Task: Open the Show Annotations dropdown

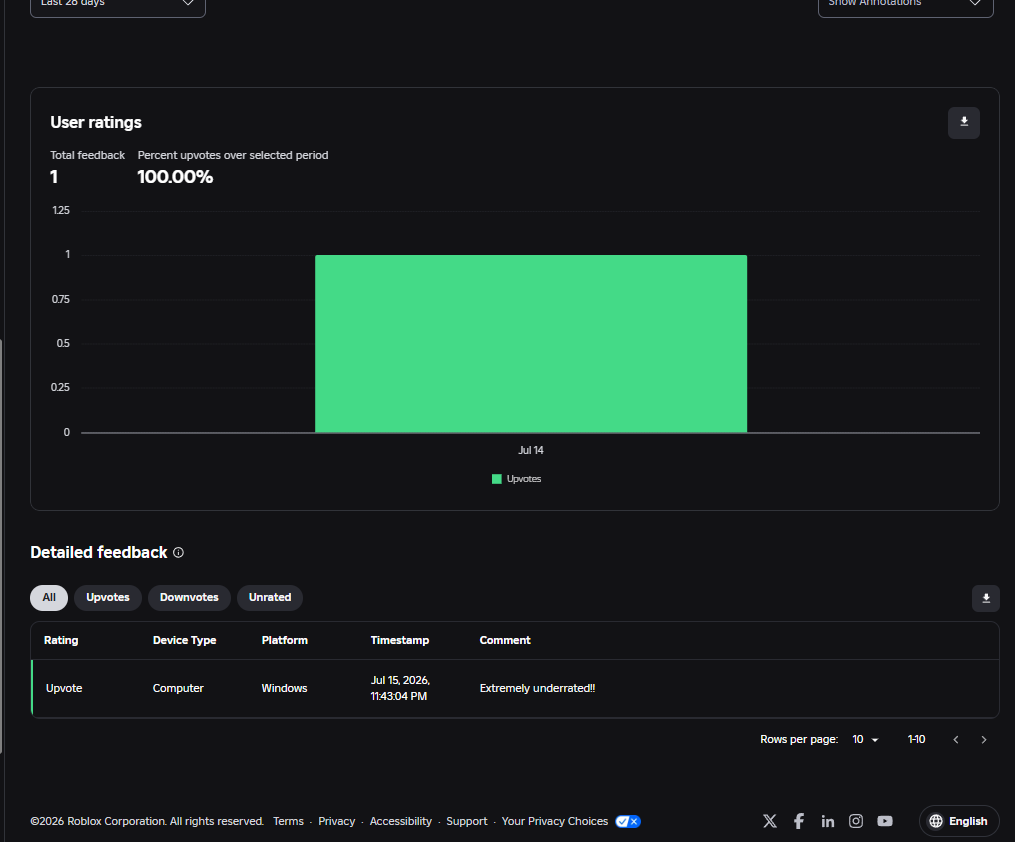Action: coord(905,5)
